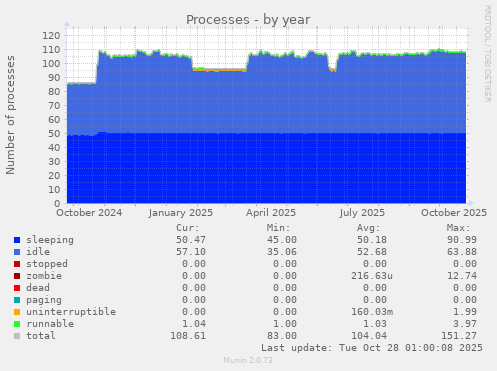This screenshot has height=371, width=497.
Task: Click the 'Number of processes' axis label
Action: tap(11, 115)
